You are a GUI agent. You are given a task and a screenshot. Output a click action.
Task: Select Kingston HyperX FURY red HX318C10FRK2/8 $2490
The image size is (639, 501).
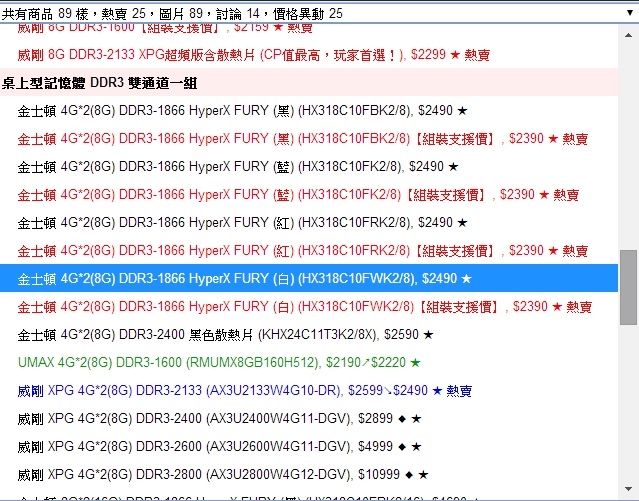(309, 223)
